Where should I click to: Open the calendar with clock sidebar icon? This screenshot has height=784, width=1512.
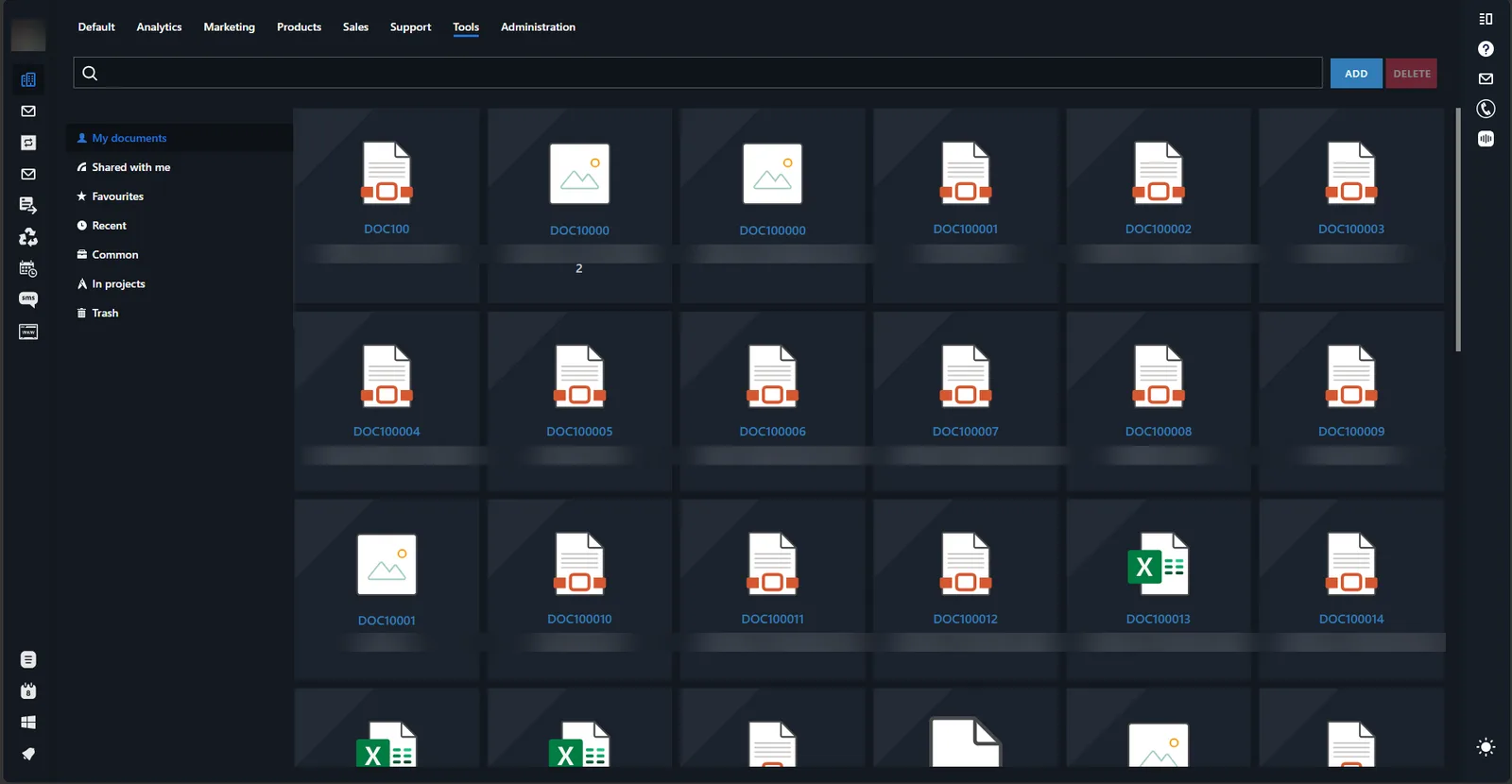(x=28, y=269)
